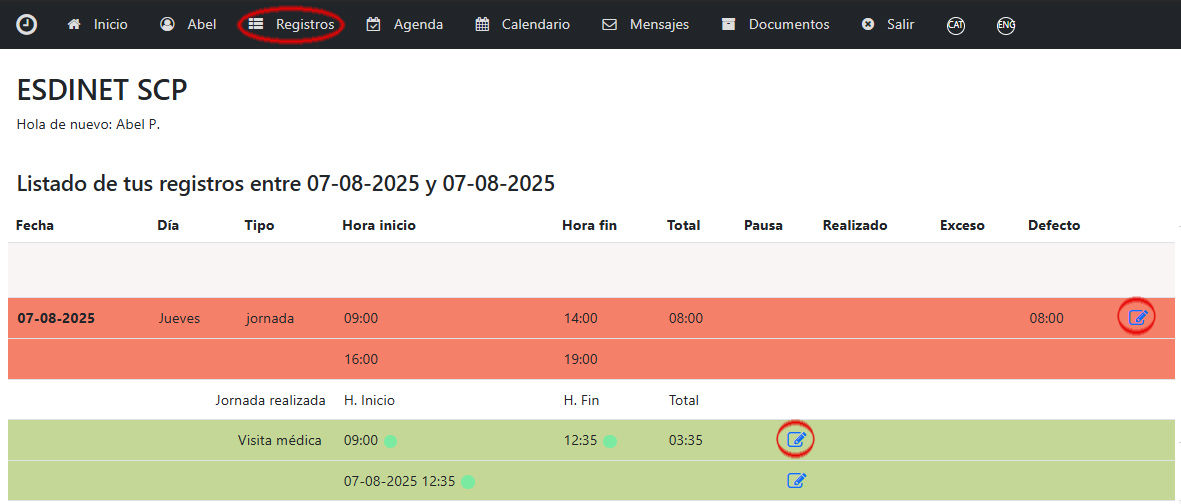Click the Hora inicio column header

379,225
